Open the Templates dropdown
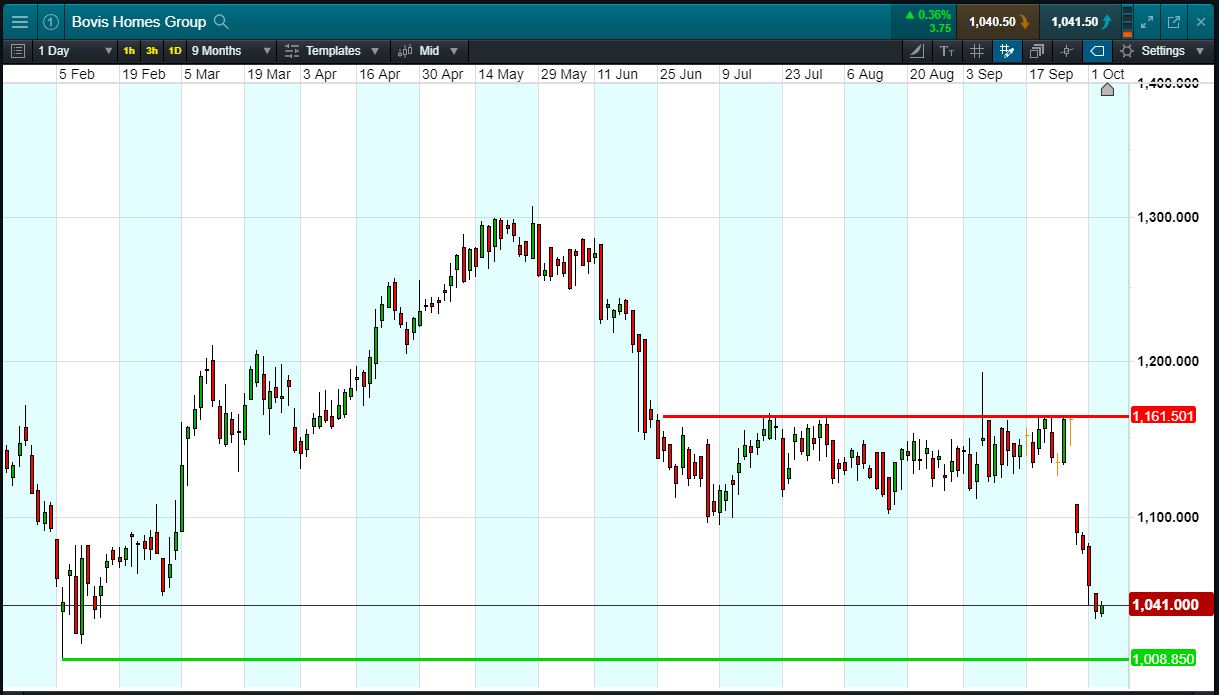1219x695 pixels. point(332,50)
